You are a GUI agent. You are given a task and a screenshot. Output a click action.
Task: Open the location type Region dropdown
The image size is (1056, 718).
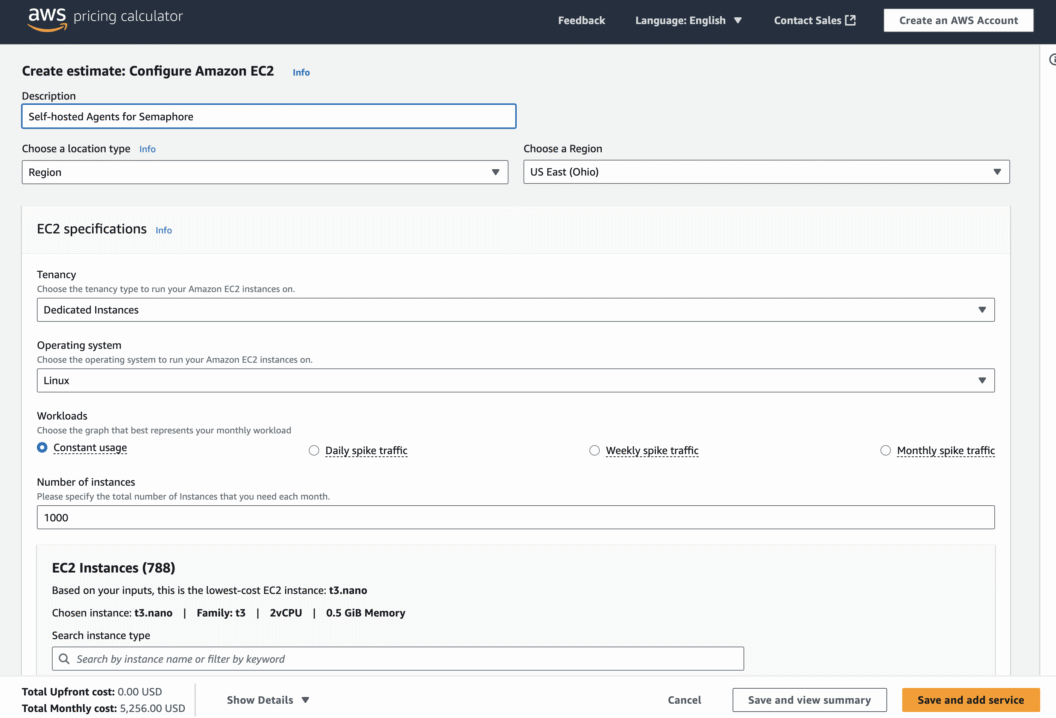(265, 172)
